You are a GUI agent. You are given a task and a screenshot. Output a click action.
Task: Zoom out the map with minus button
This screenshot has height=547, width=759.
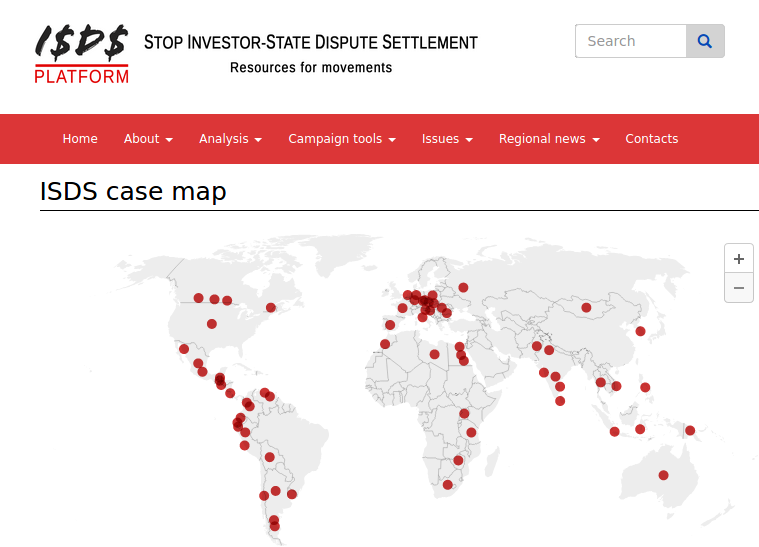coord(738,288)
